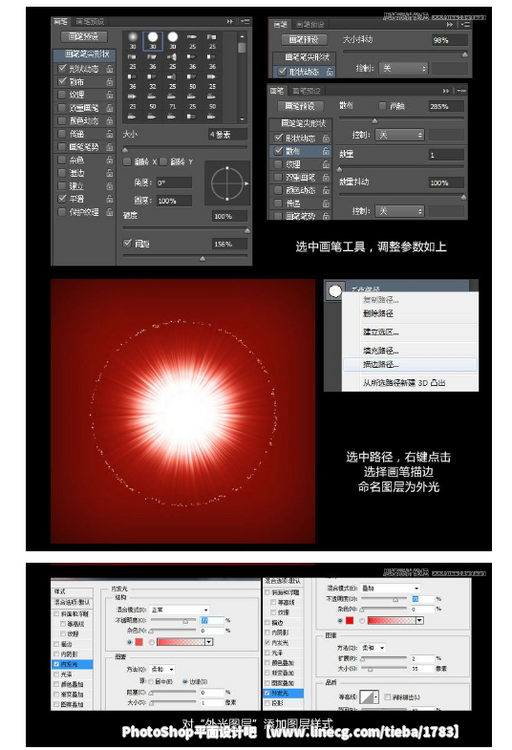Enable the 湿边 checkbox

click(62, 173)
